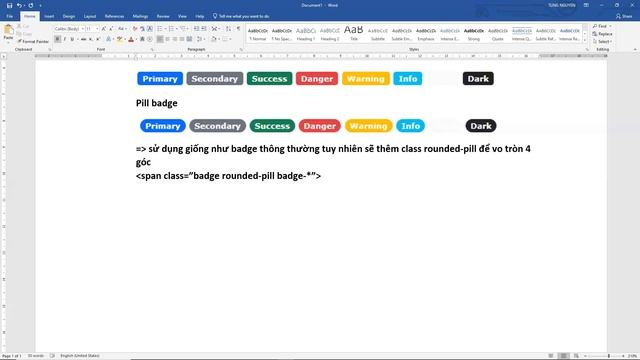
Task: Switch to the Insert tab
Action: [49, 16]
